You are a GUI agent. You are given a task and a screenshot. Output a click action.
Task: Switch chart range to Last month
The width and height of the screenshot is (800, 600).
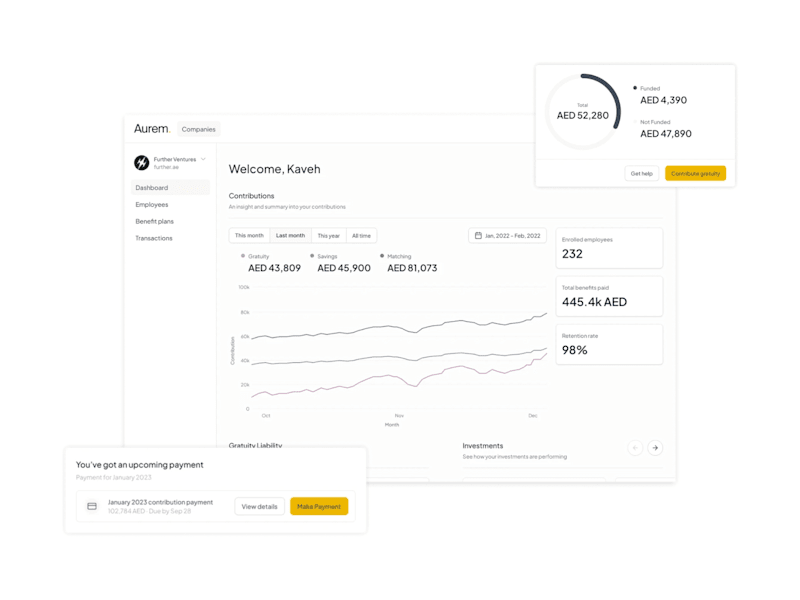(x=290, y=235)
